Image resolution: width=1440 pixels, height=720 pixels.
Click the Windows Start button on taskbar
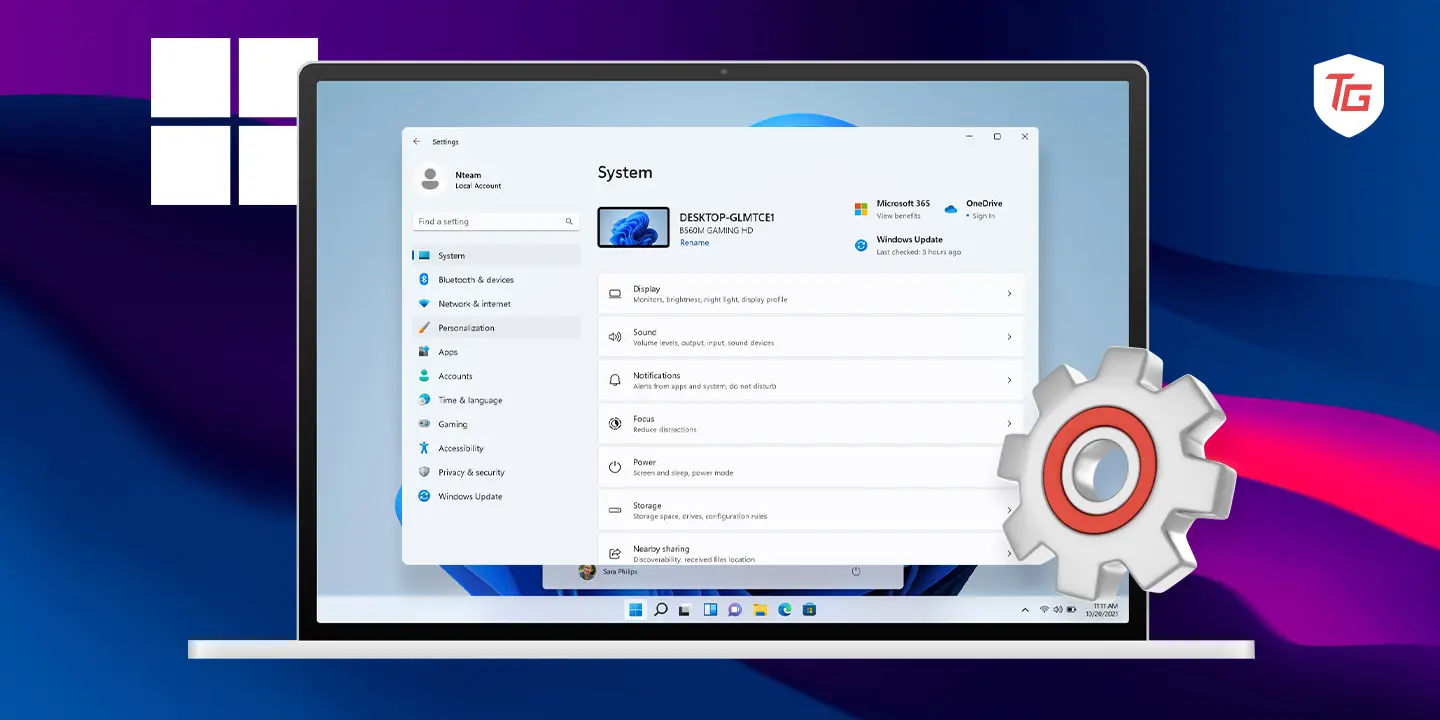[635, 609]
